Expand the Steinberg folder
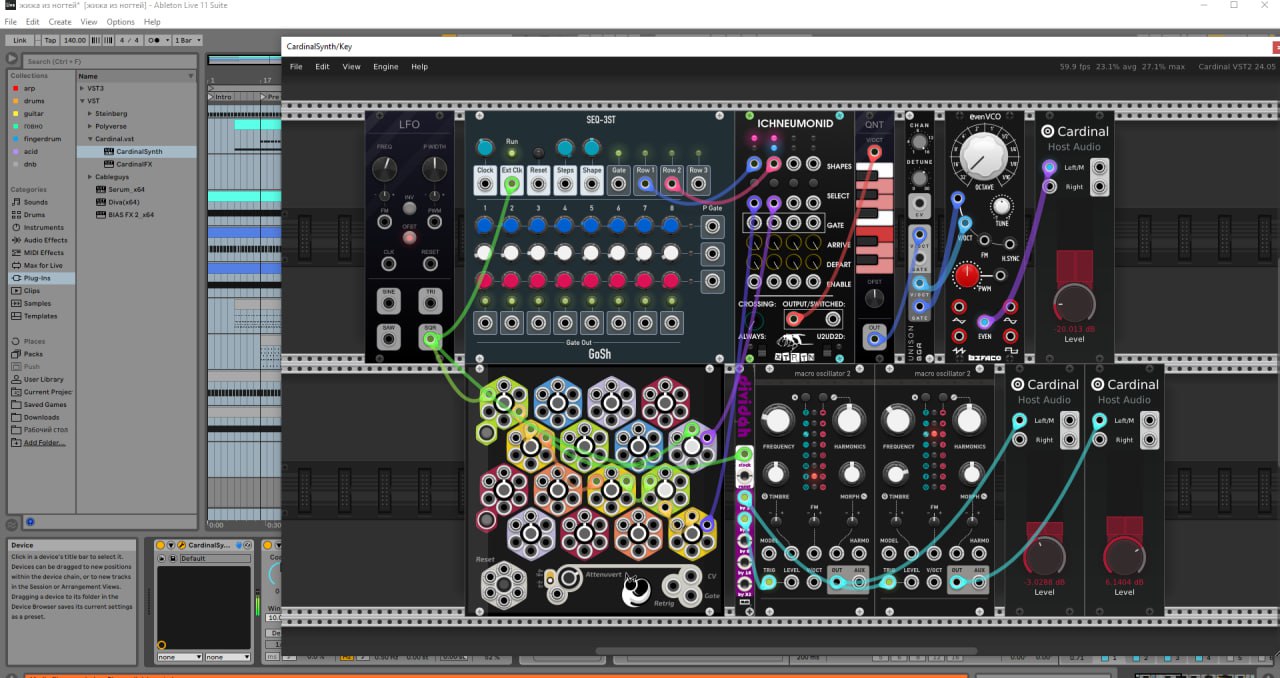 click(x=91, y=114)
